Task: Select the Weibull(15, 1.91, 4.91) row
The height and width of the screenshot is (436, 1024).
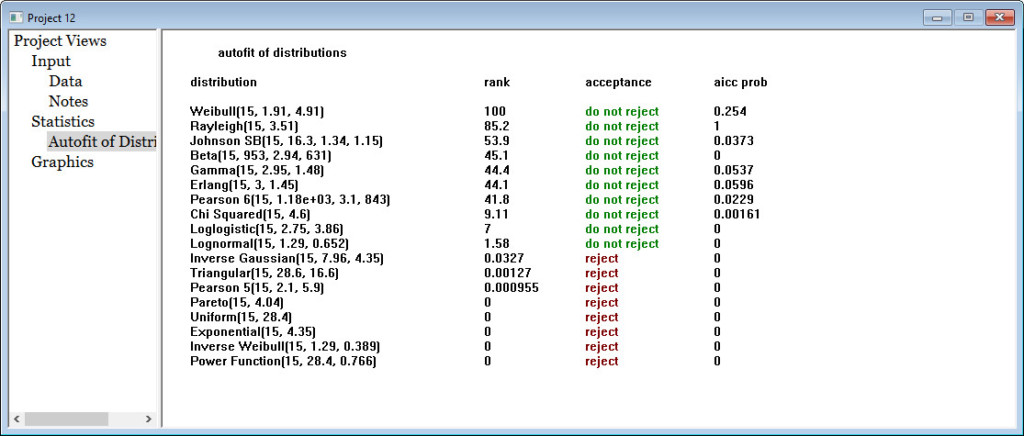Action: pyautogui.click(x=257, y=112)
